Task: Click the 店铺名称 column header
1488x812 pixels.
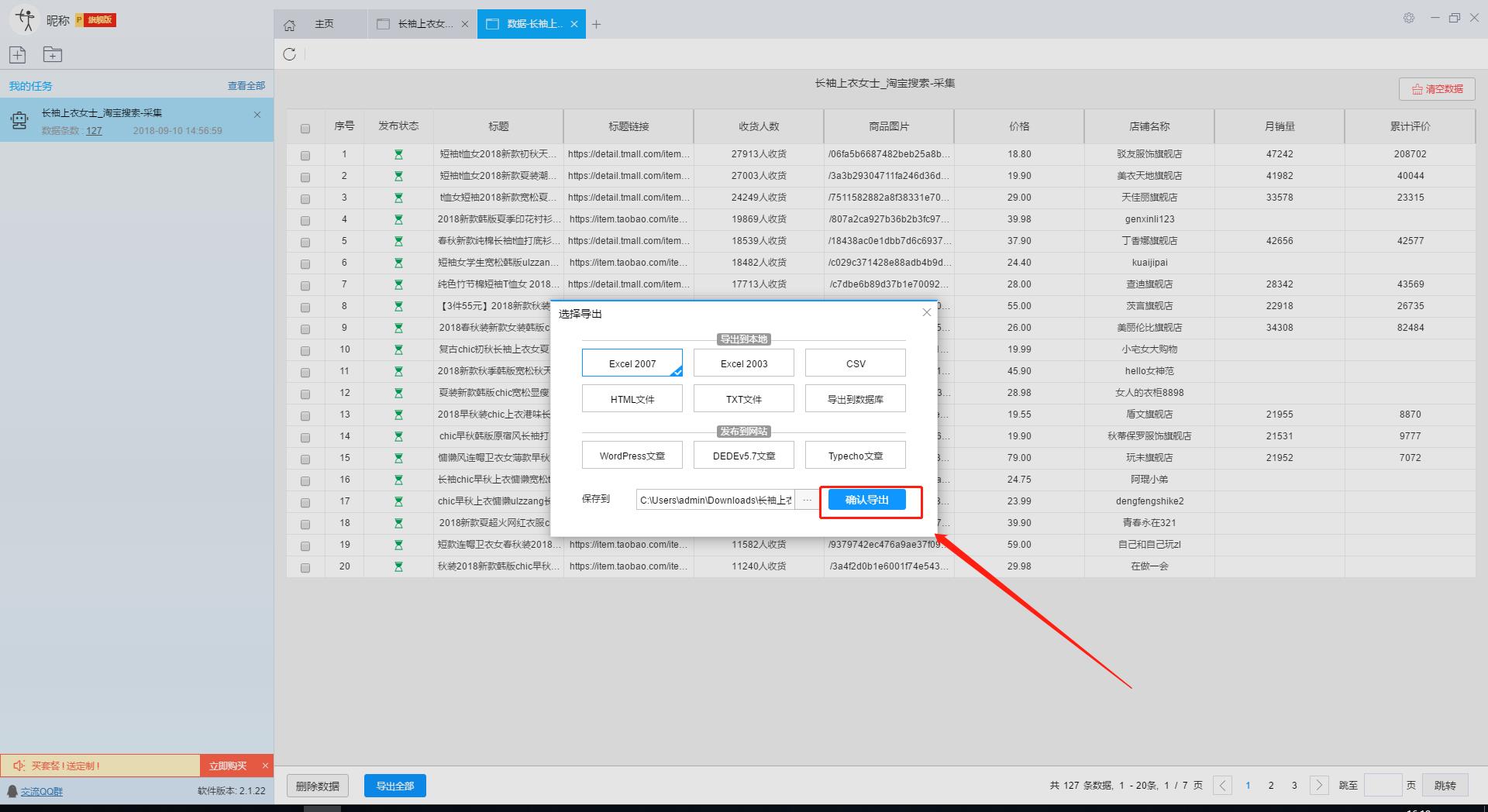Action: (x=1149, y=126)
